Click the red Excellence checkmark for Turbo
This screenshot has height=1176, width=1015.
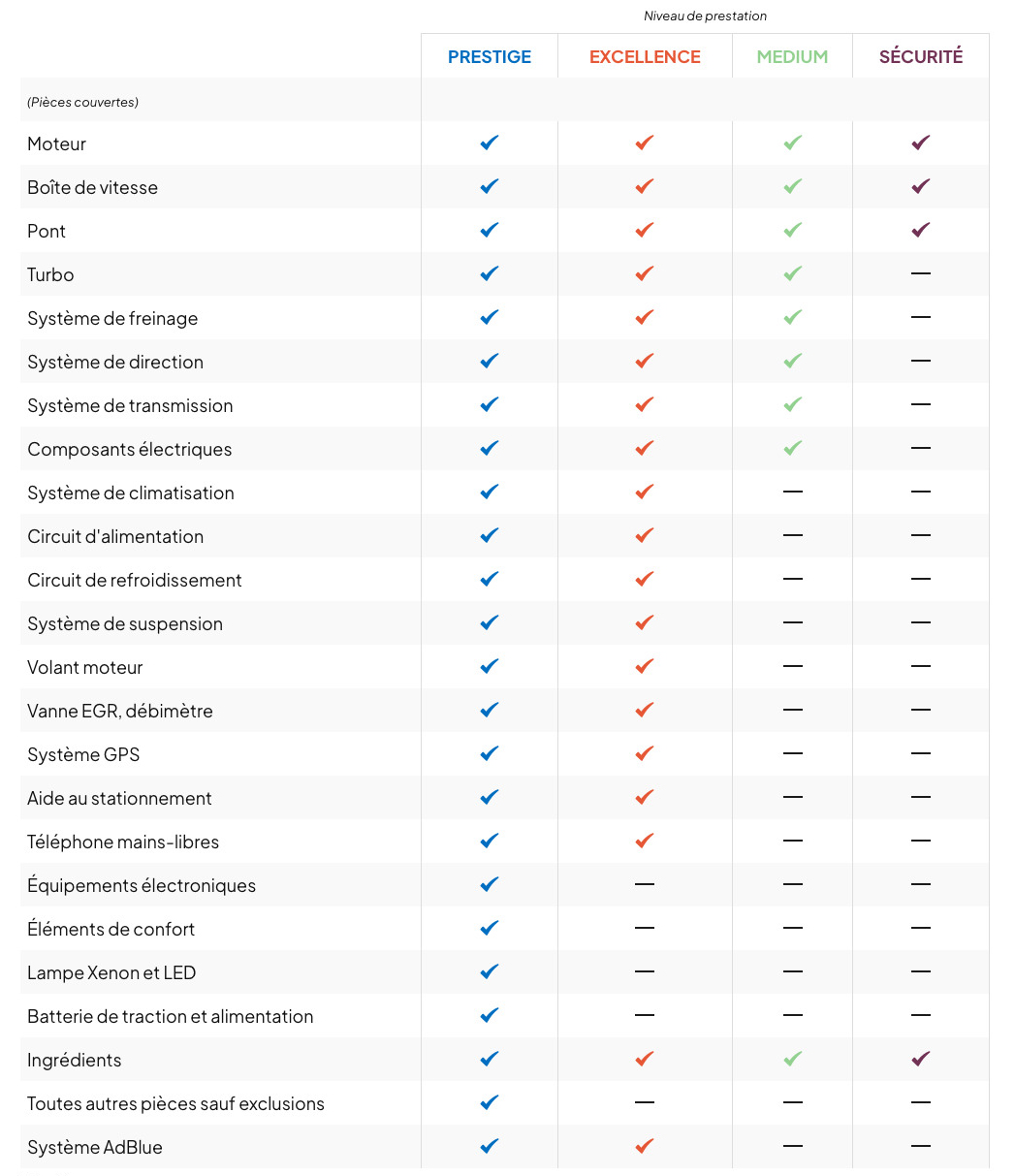pyautogui.click(x=645, y=273)
